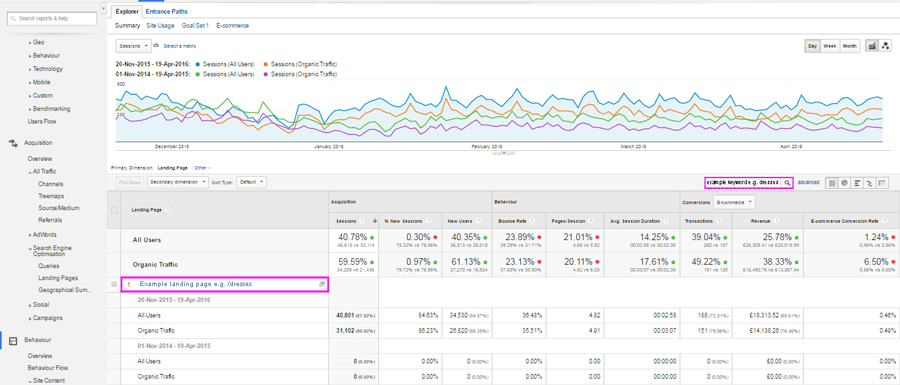
Task: Open the Behaviour section icon in sidebar
Action: click(x=13, y=340)
